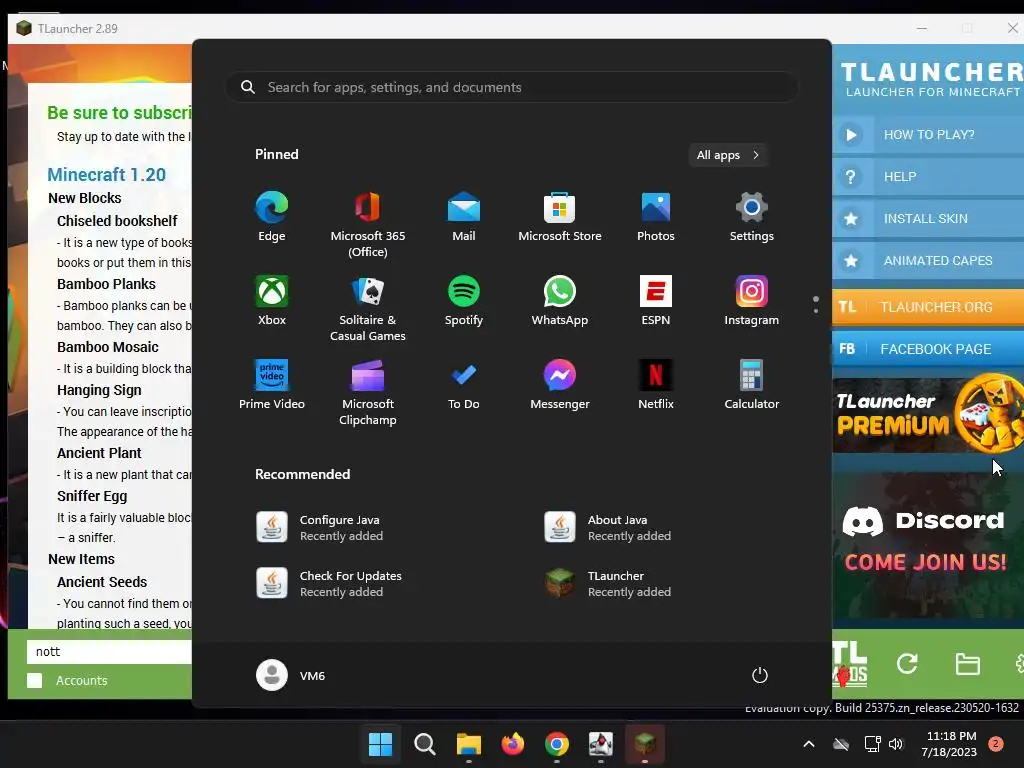Click HOW TO PLAY? in TLauncher
The height and width of the screenshot is (768, 1024).
coord(927,135)
